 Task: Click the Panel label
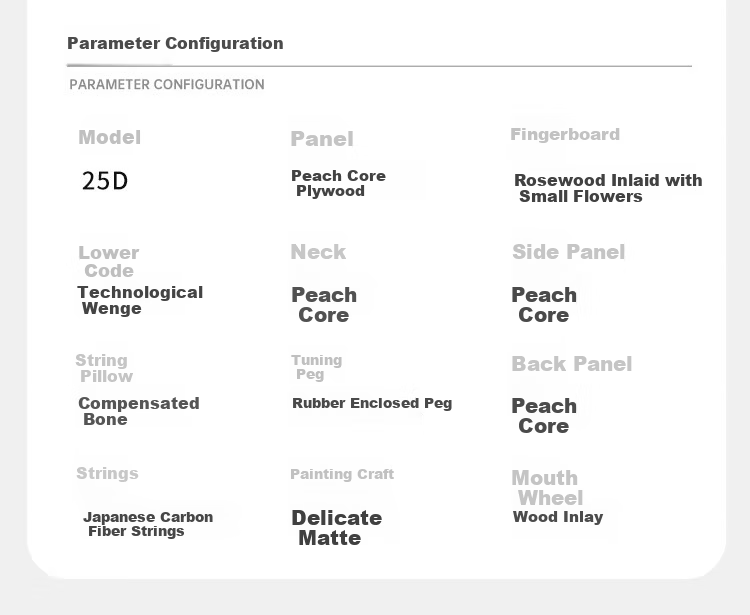[x=322, y=139]
